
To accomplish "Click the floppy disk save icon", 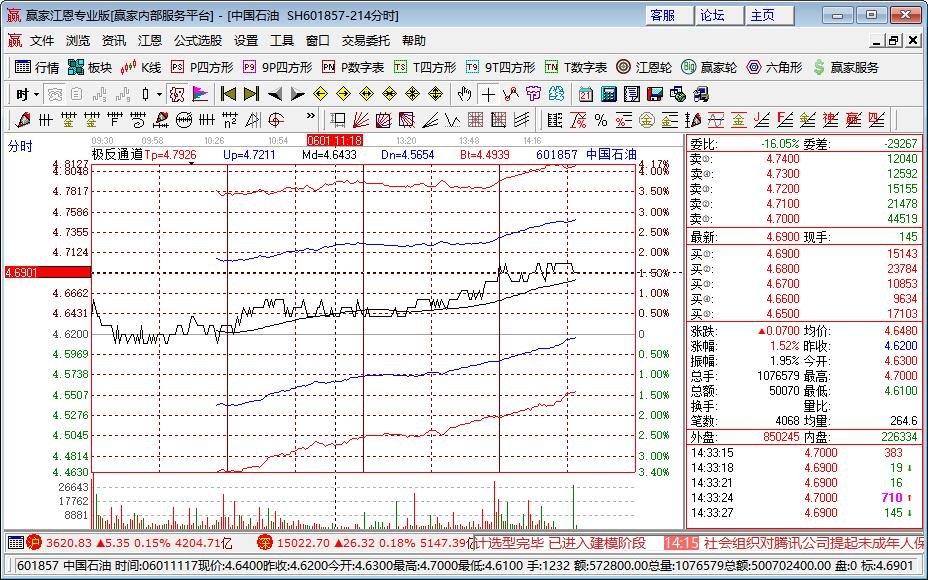I will pos(655,94).
